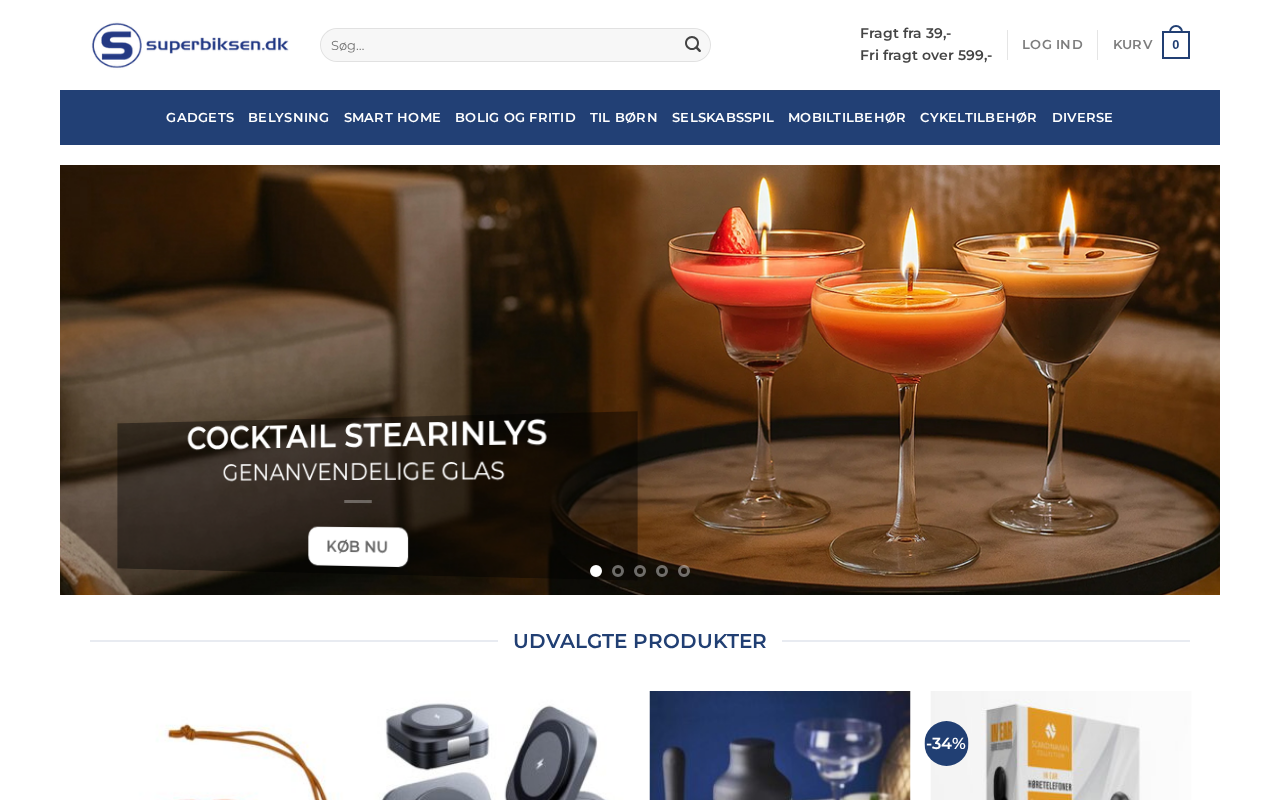Viewport: 1280px width, 800px height.
Task: Select the fourth slider dot
Action: (x=662, y=571)
